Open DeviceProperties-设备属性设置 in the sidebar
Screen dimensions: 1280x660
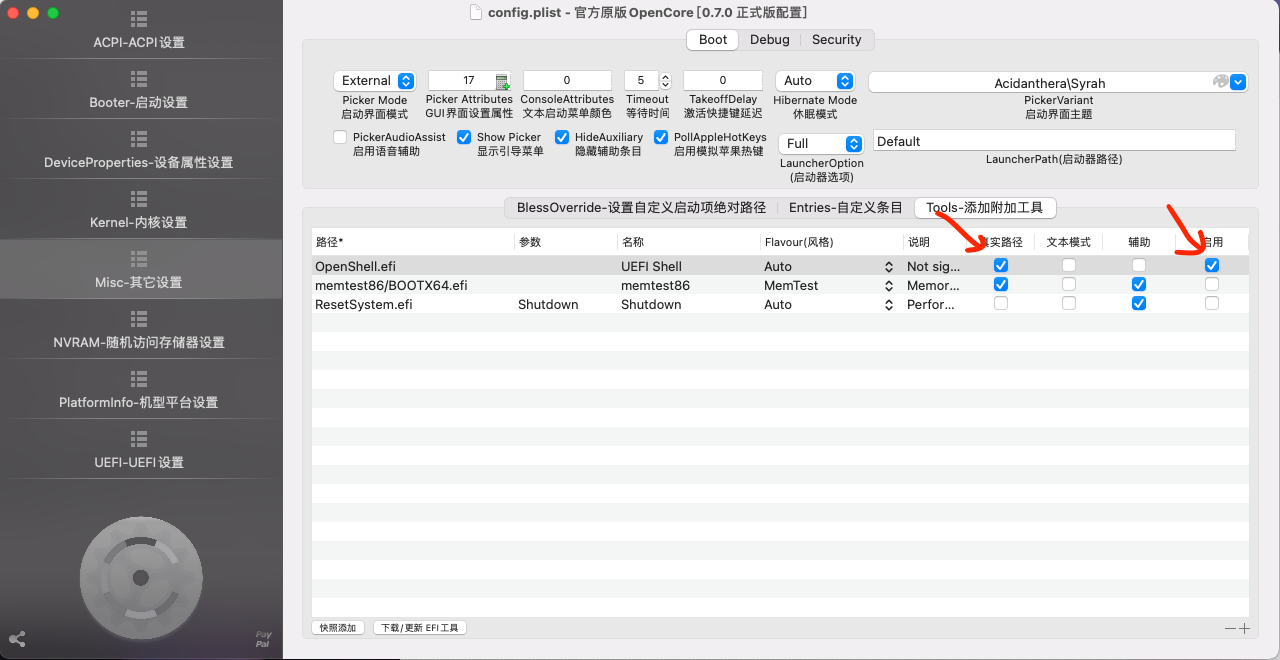tap(139, 150)
